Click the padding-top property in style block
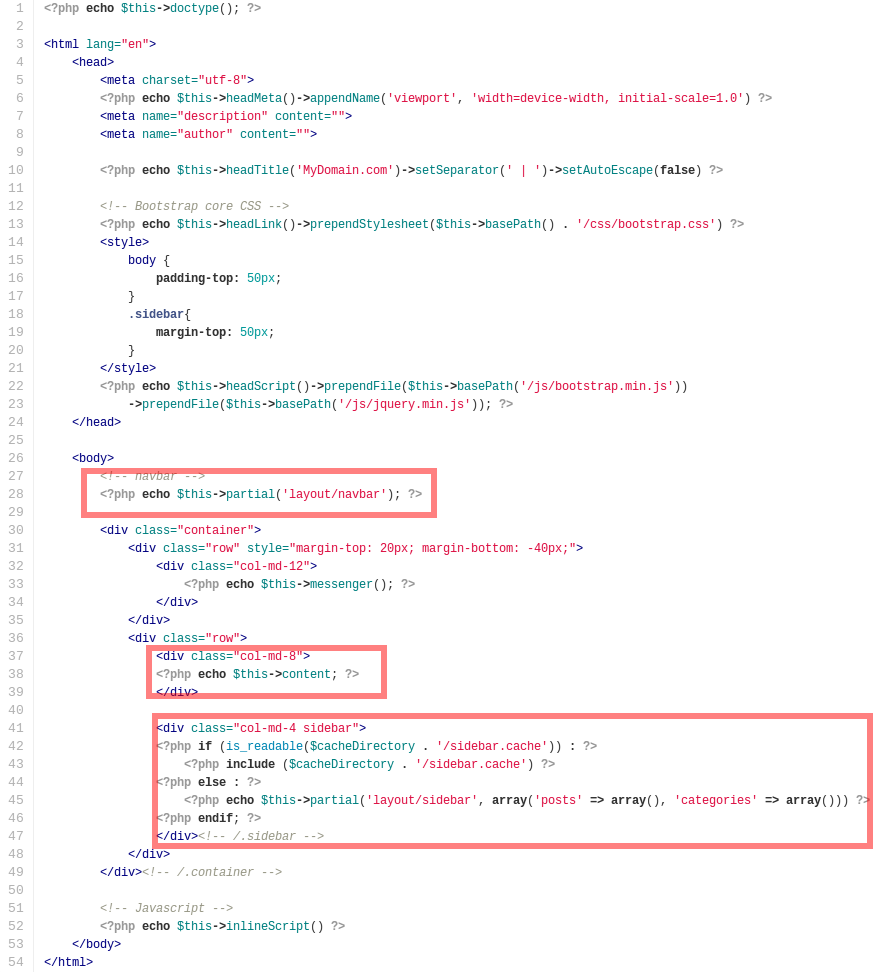This screenshot has height=972, width=882. [x=197, y=279]
